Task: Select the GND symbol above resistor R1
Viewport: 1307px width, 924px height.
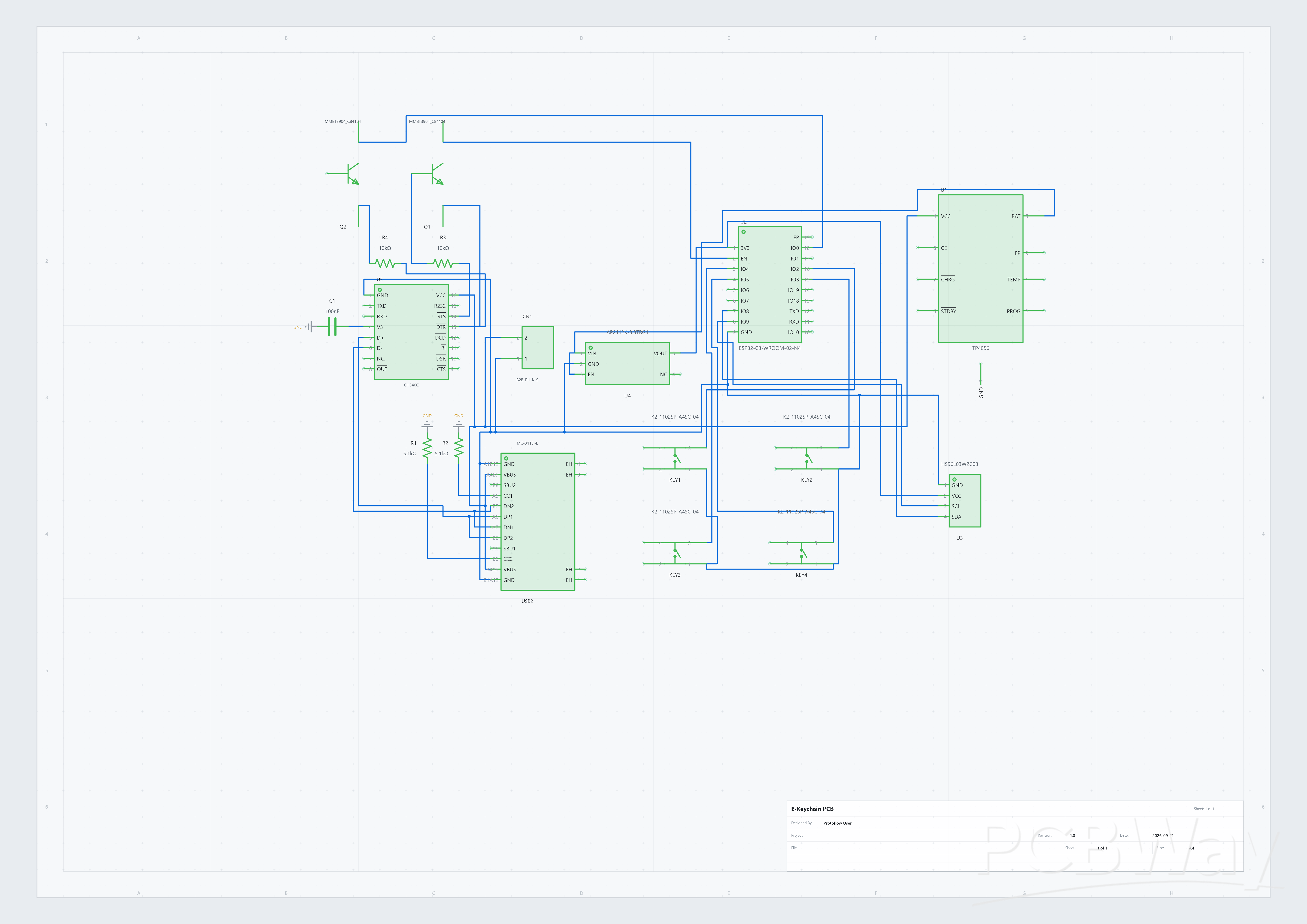Action: 427,424
